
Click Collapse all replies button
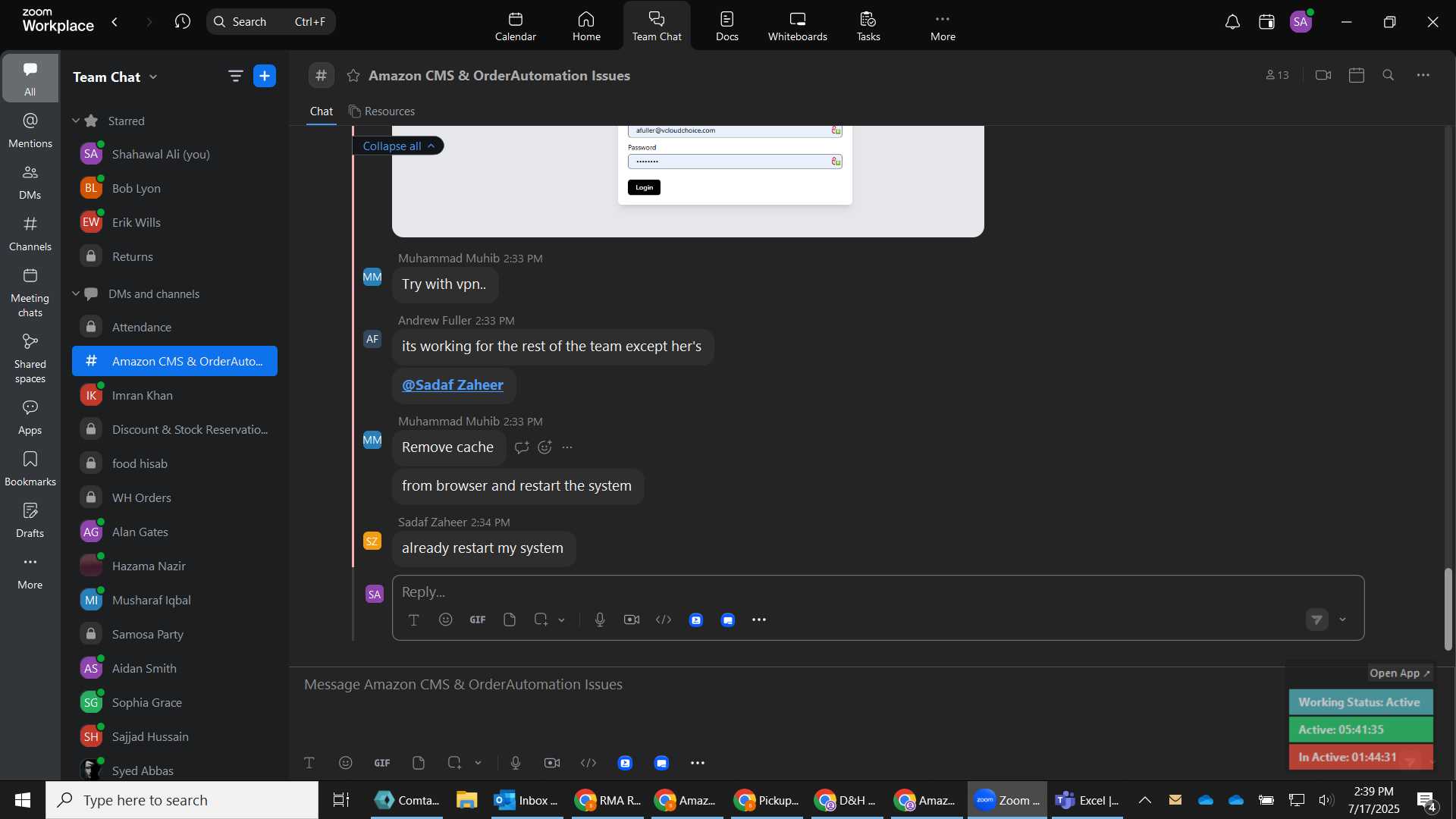point(399,146)
